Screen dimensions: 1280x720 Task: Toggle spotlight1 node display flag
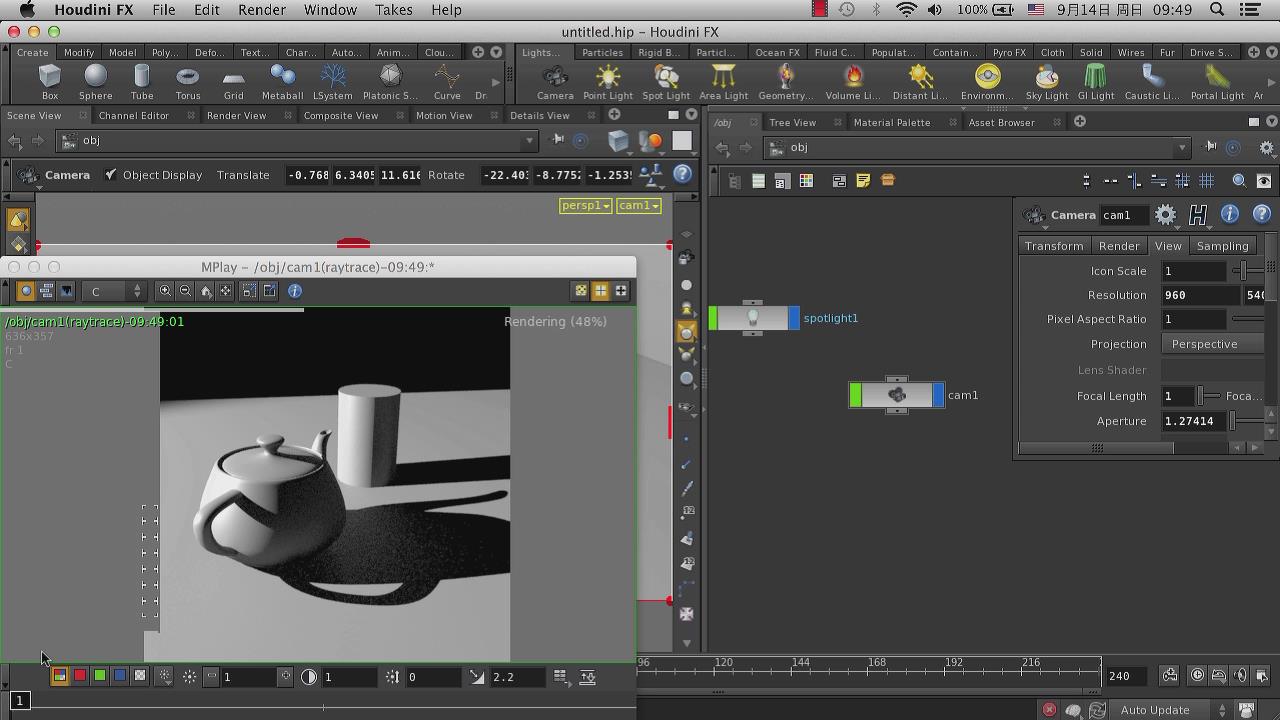(794, 318)
